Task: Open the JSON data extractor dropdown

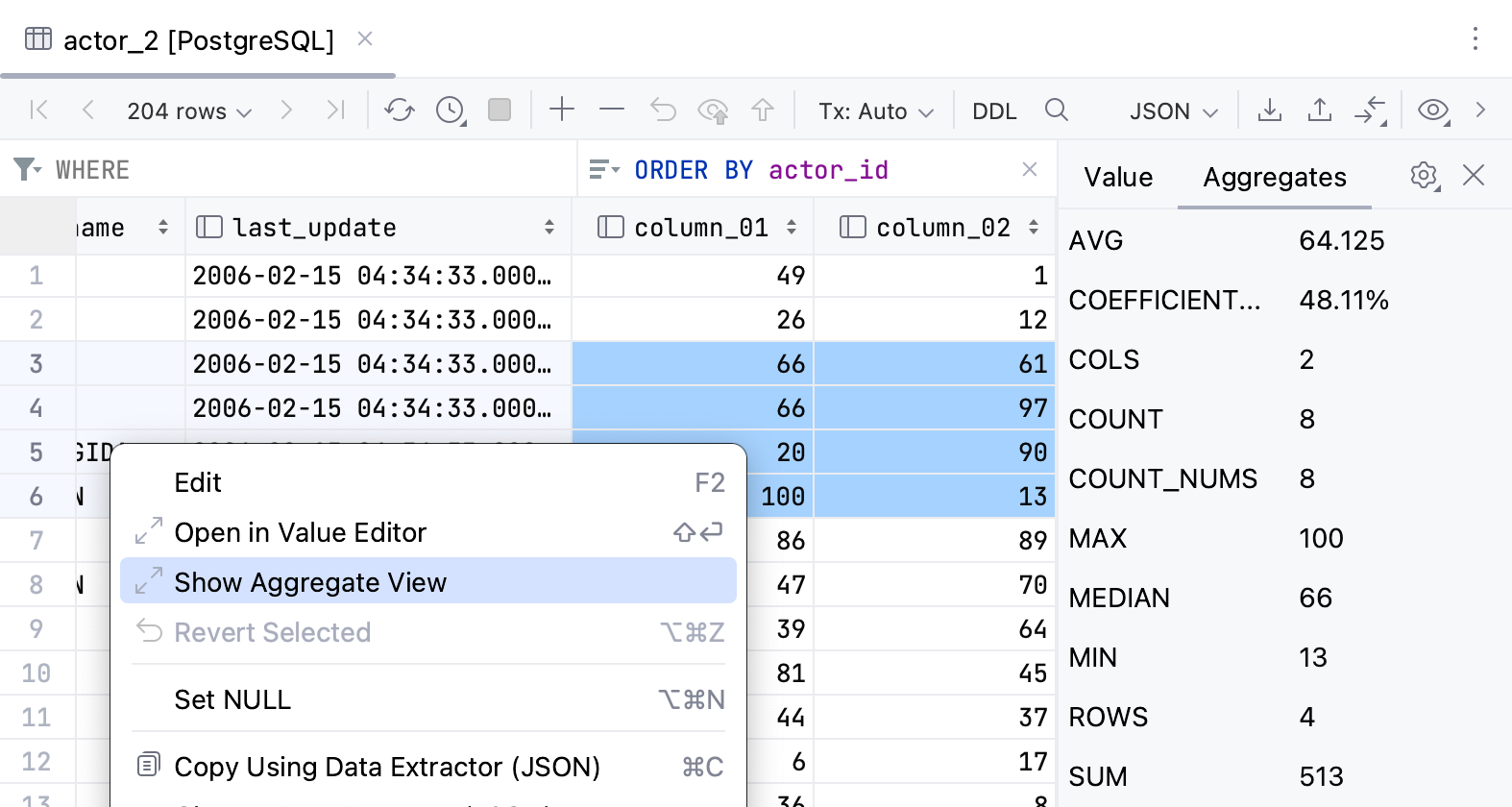Action: [x=1173, y=111]
